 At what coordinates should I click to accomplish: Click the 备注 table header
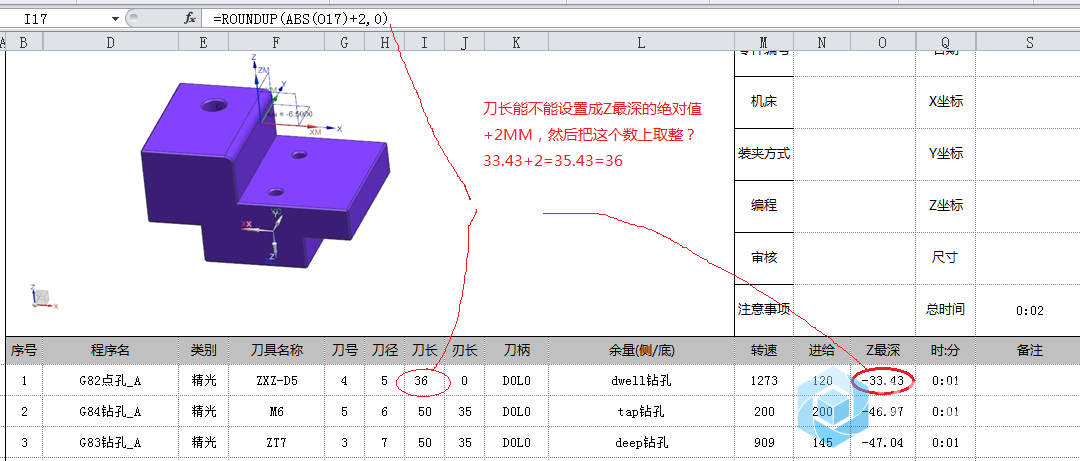1030,351
